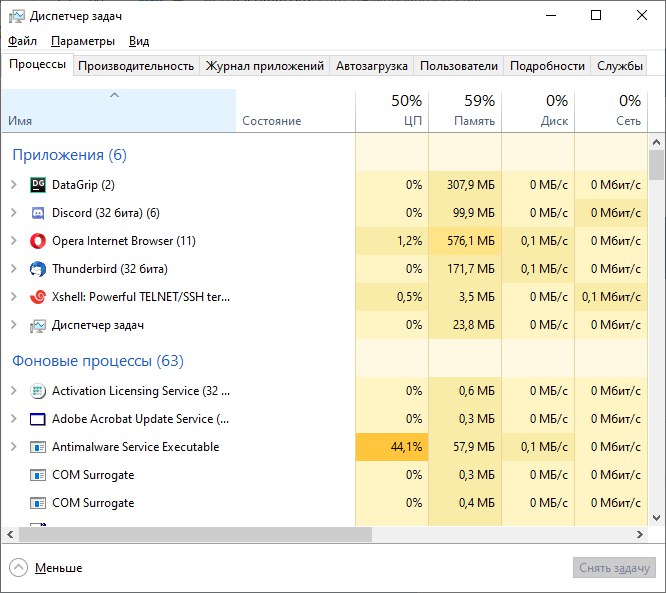Select the Opera Internet Browser (11) row
666x593 pixels.
pos(325,241)
